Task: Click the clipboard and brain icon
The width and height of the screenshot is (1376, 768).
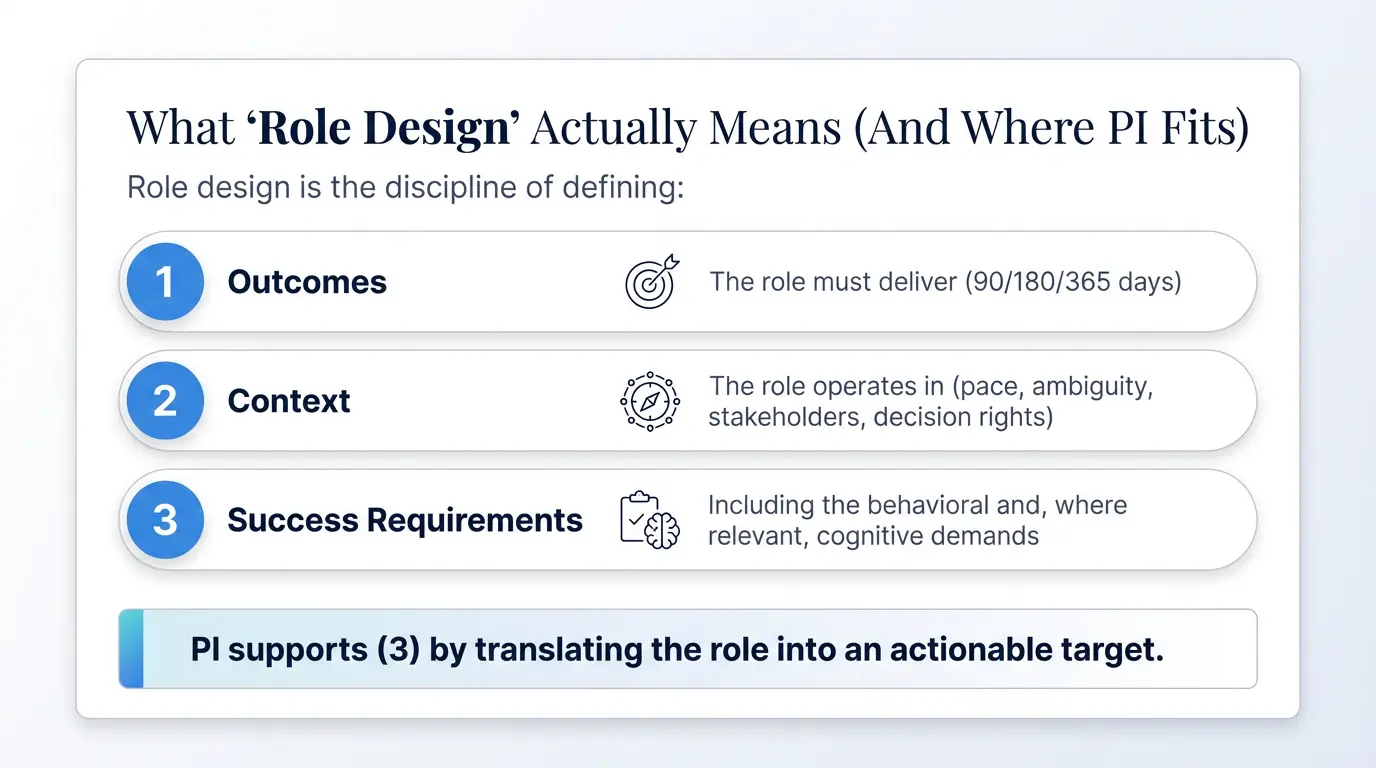Action: coord(650,520)
